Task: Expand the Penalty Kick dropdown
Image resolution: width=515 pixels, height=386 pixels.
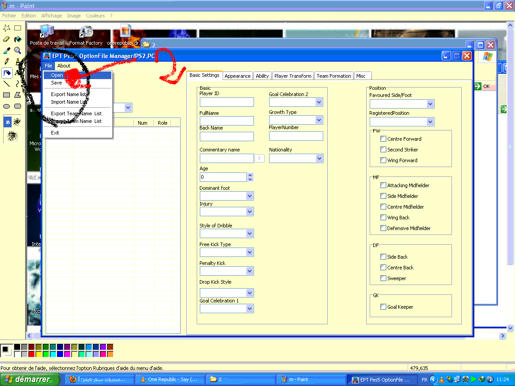Action: click(250, 271)
